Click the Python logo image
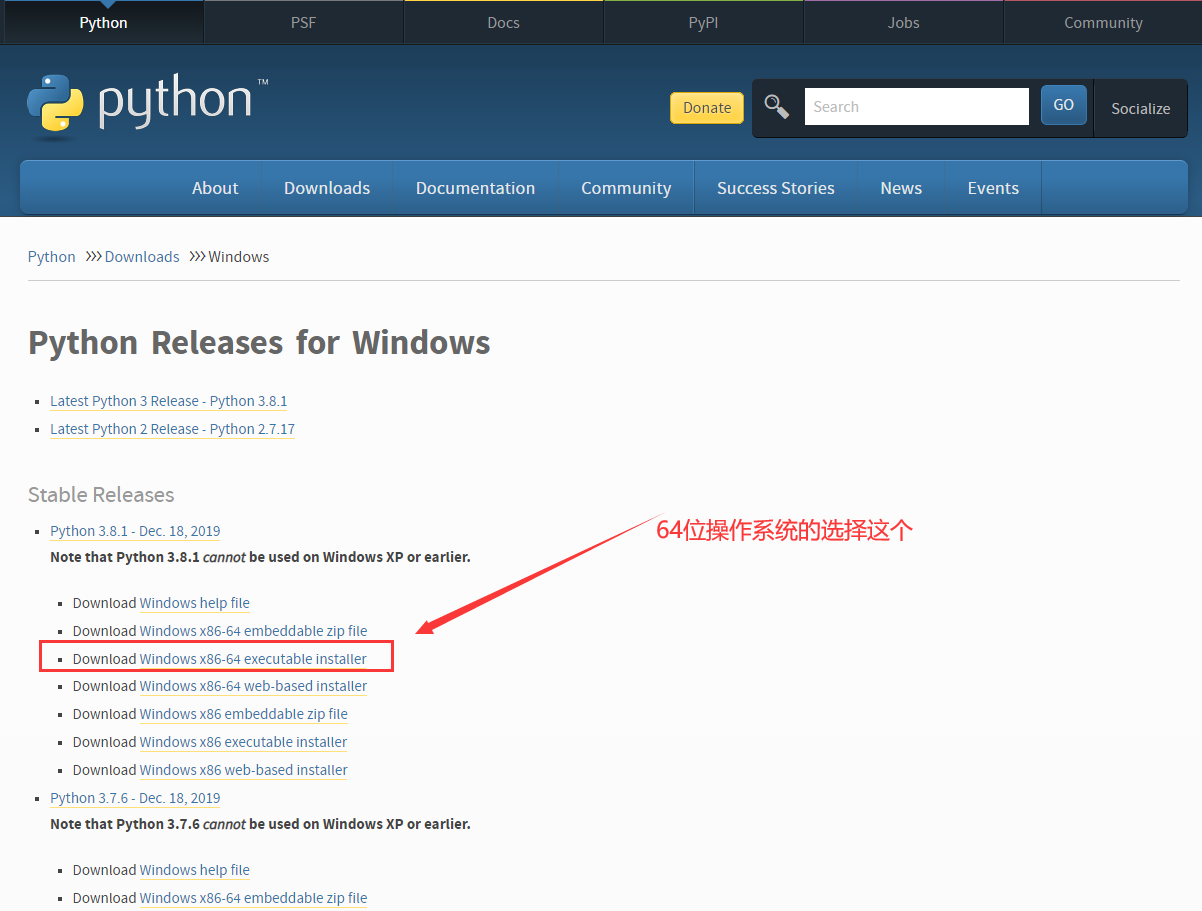 click(x=148, y=106)
